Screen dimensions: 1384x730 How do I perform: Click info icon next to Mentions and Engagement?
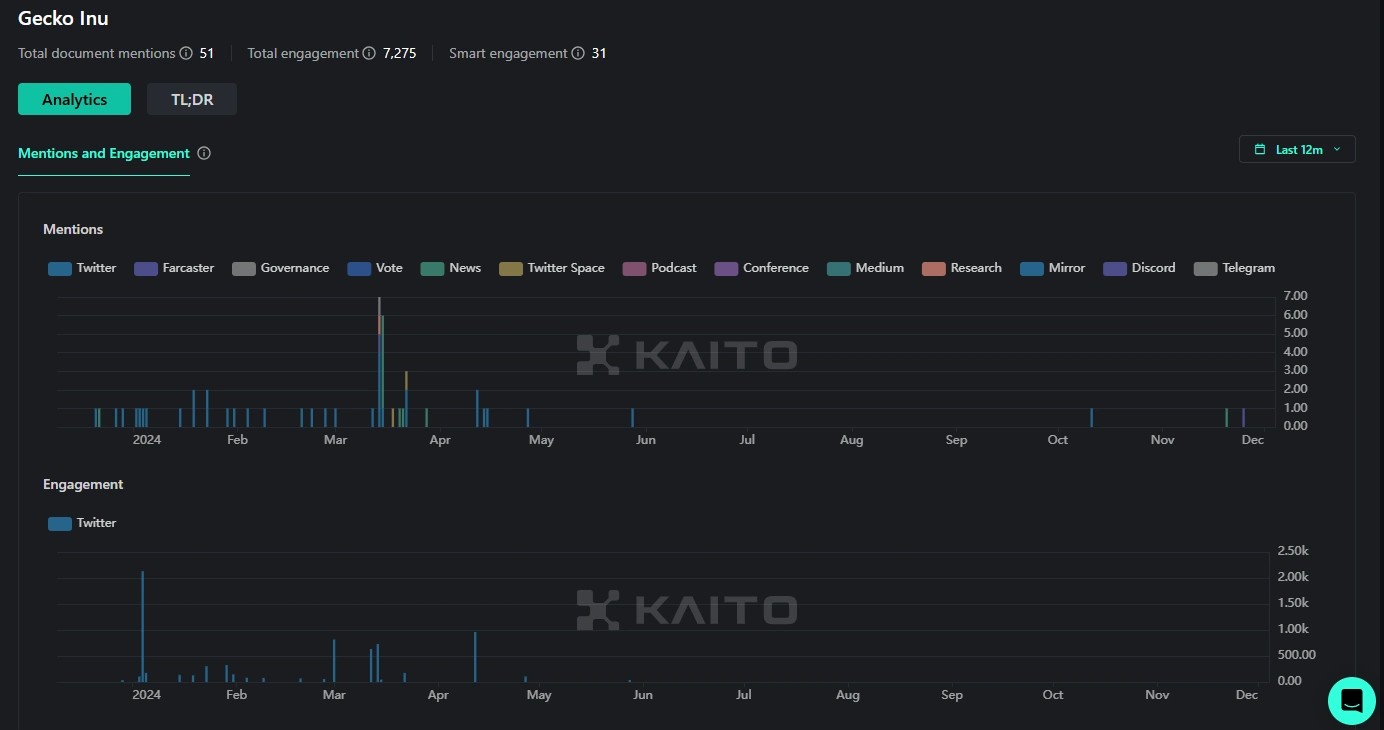coord(204,154)
